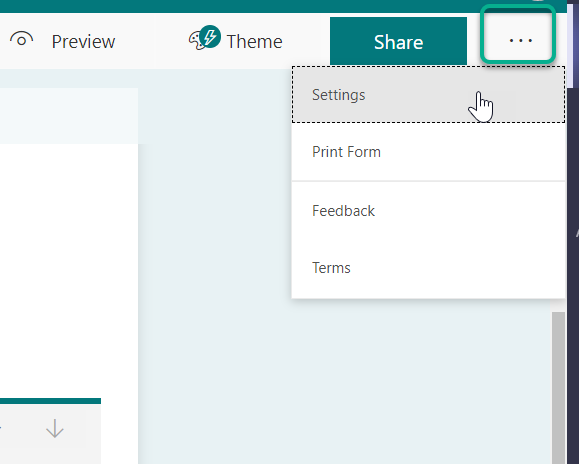Click the lightning badge on Theme
579x464 pixels.
[210, 36]
